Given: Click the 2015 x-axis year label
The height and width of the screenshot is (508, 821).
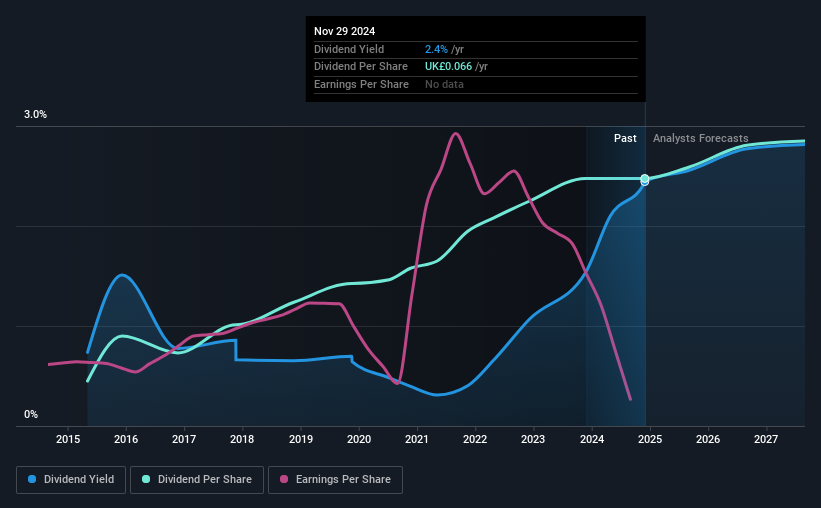Looking at the screenshot, I should (x=68, y=439).
